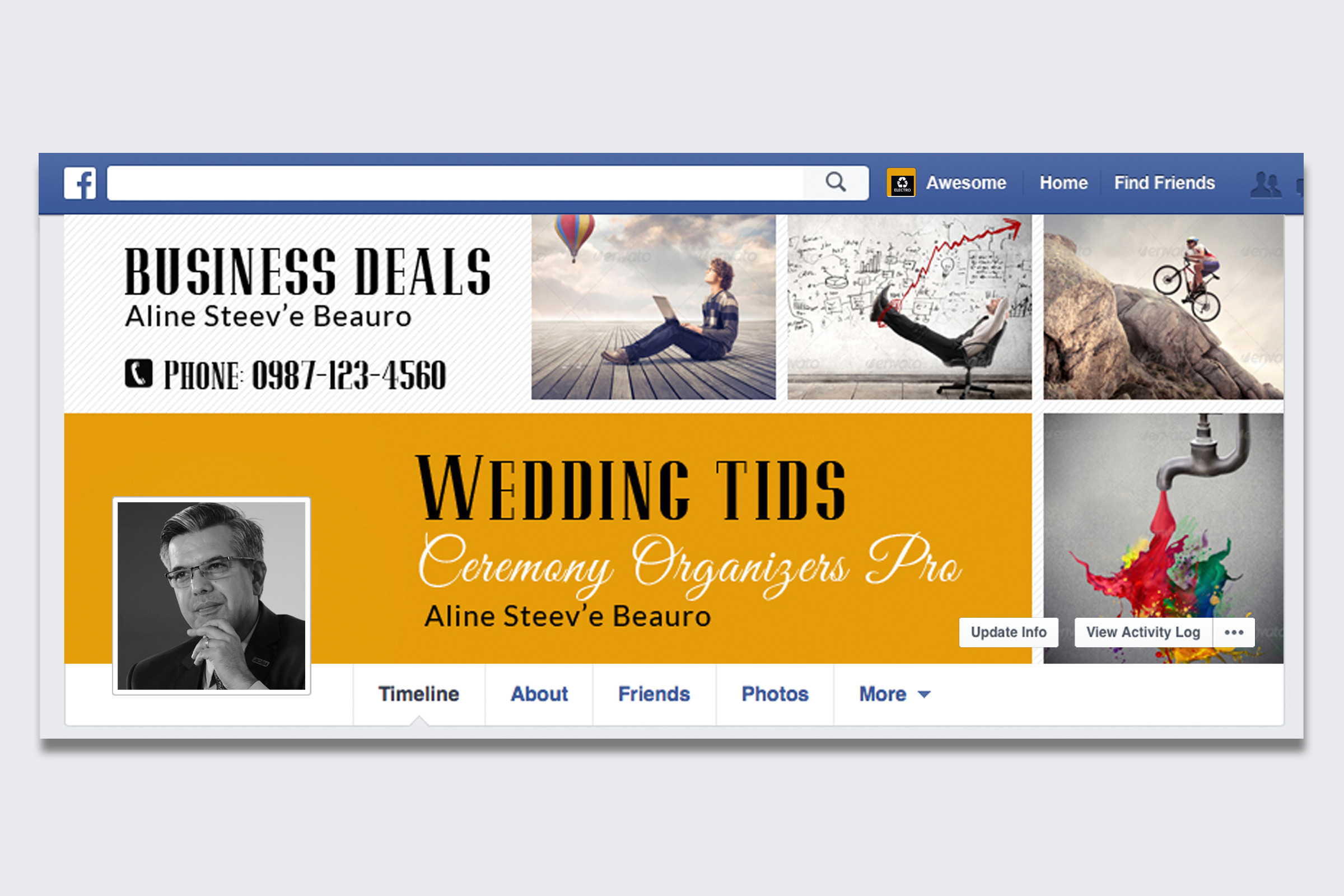Open the friend requests icon
Image resolution: width=1344 pixels, height=896 pixels.
pos(1266,185)
